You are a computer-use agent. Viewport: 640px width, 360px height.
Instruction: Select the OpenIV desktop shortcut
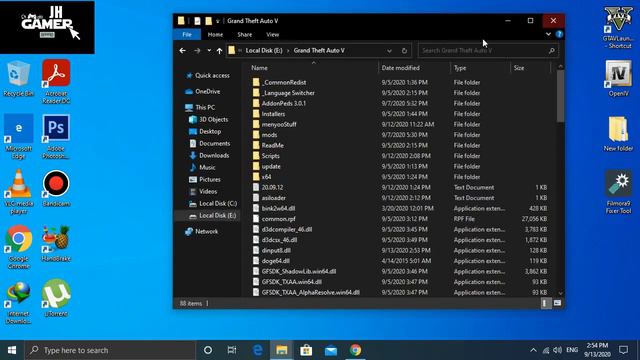618,78
